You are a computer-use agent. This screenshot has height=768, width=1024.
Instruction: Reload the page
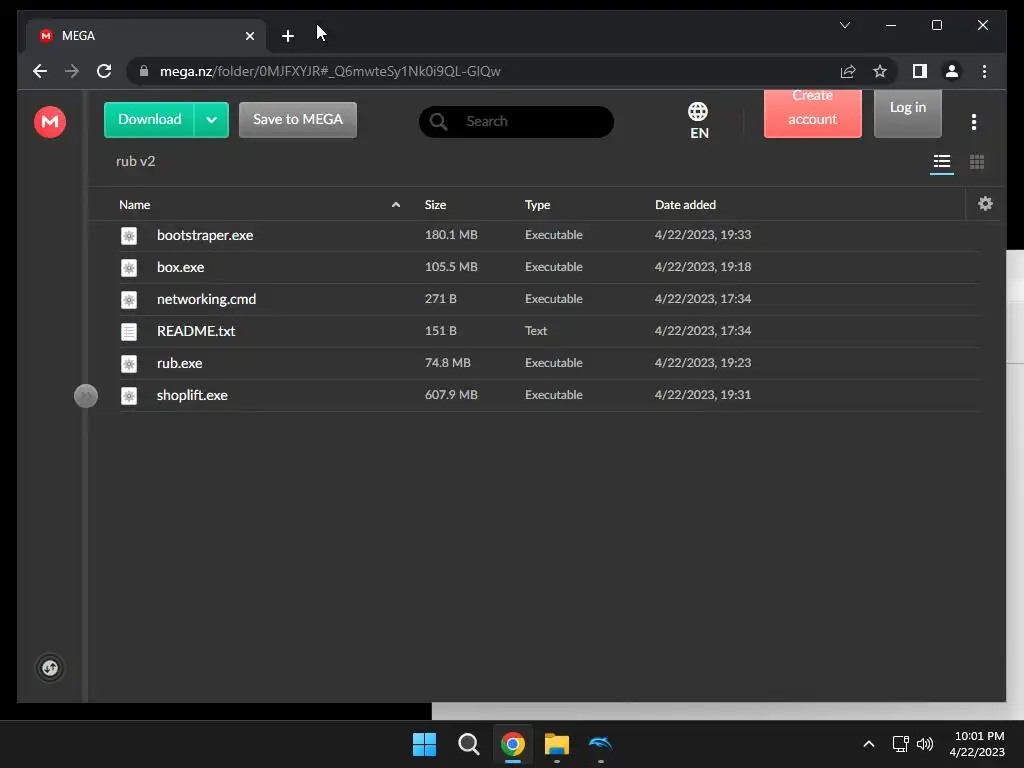[104, 71]
